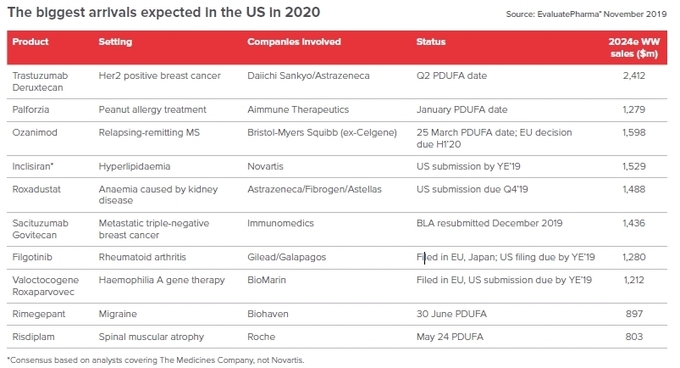The height and width of the screenshot is (368, 680).
Task: Click the 2024e WW sales column header
Action: coord(634,48)
